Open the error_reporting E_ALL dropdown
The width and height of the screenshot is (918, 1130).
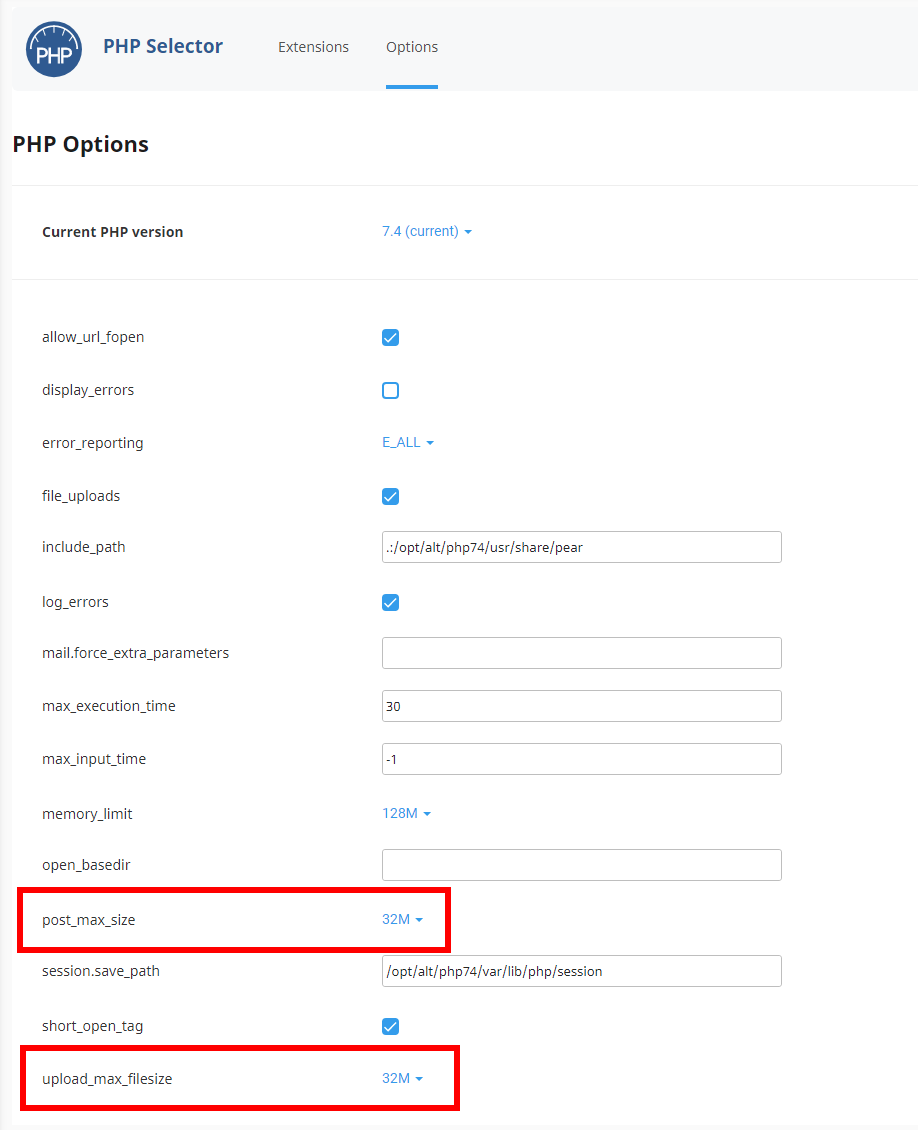click(x=408, y=442)
